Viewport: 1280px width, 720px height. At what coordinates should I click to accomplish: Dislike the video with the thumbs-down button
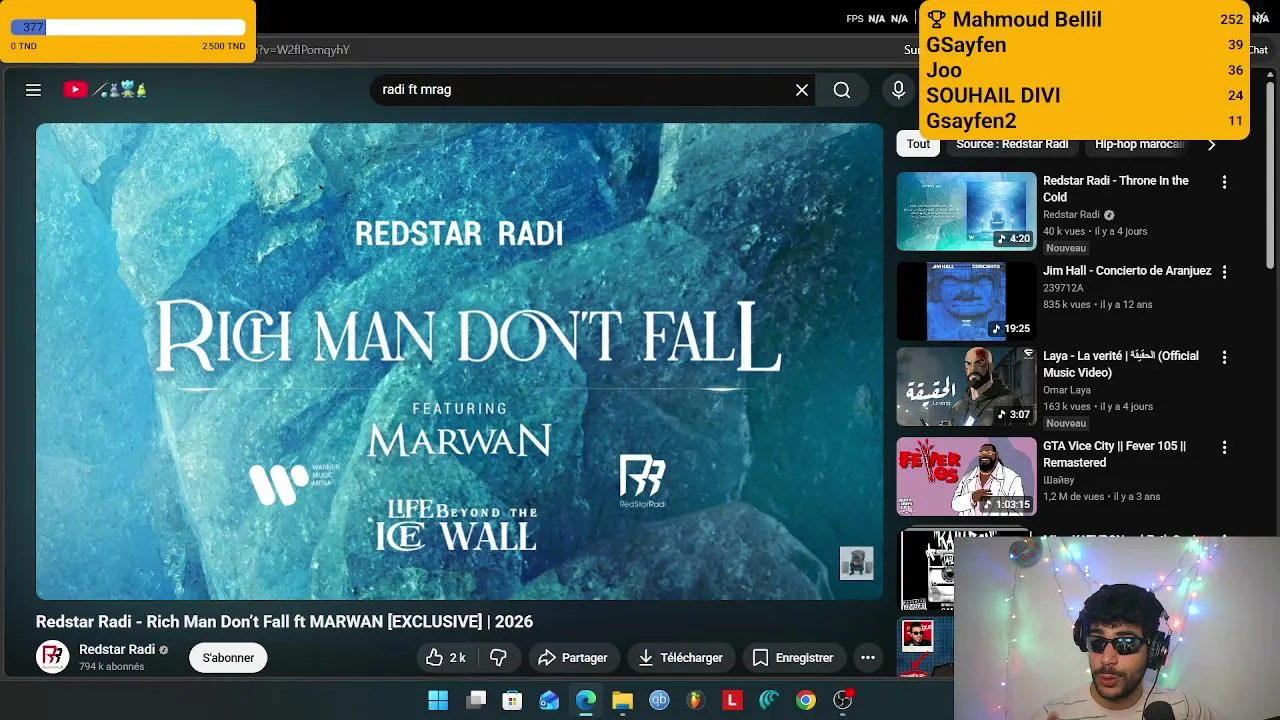(498, 658)
